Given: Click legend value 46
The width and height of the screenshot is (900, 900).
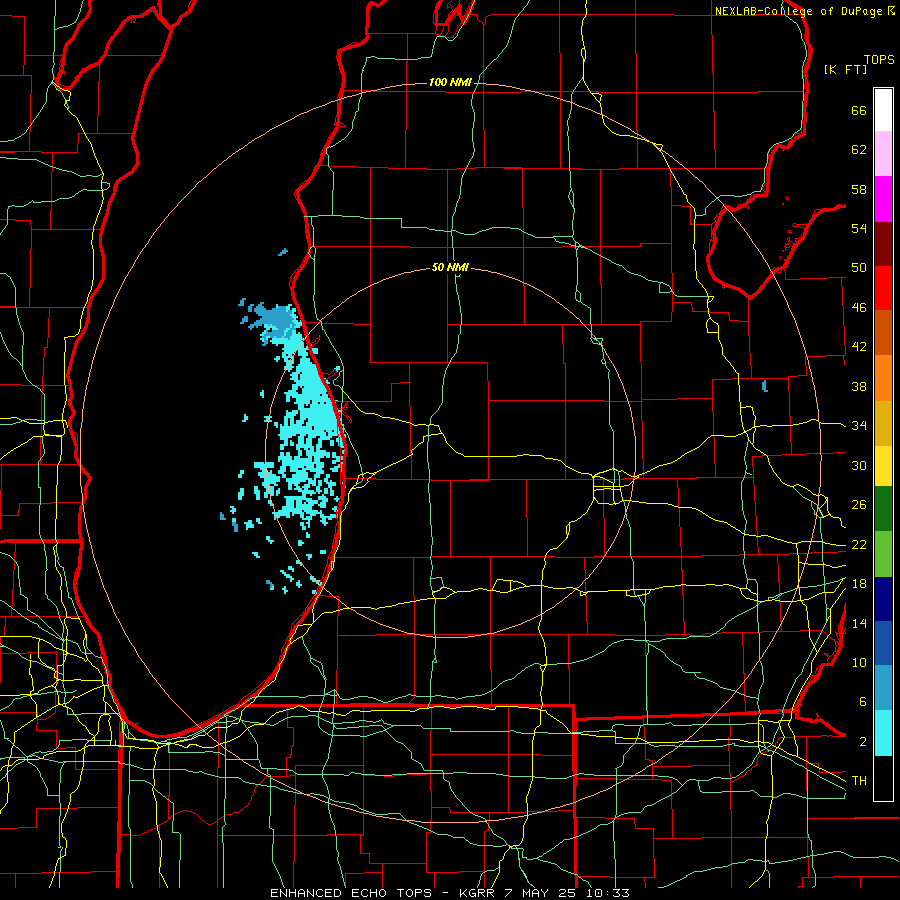Looking at the screenshot, I should pyautogui.click(x=859, y=308).
